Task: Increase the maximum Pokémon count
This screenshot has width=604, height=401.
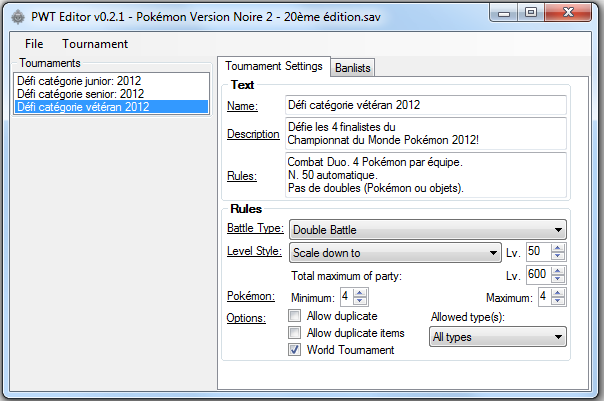Action: [558, 293]
